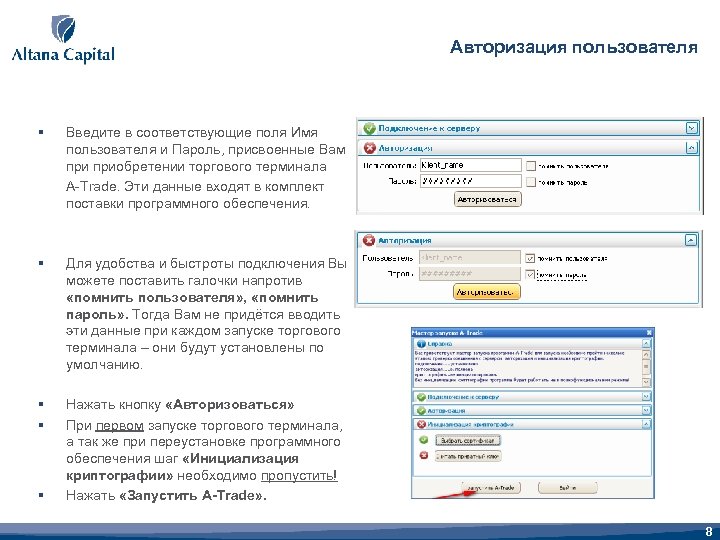Click the wizard title 'Мастер запуска A-Trade'

(447, 332)
